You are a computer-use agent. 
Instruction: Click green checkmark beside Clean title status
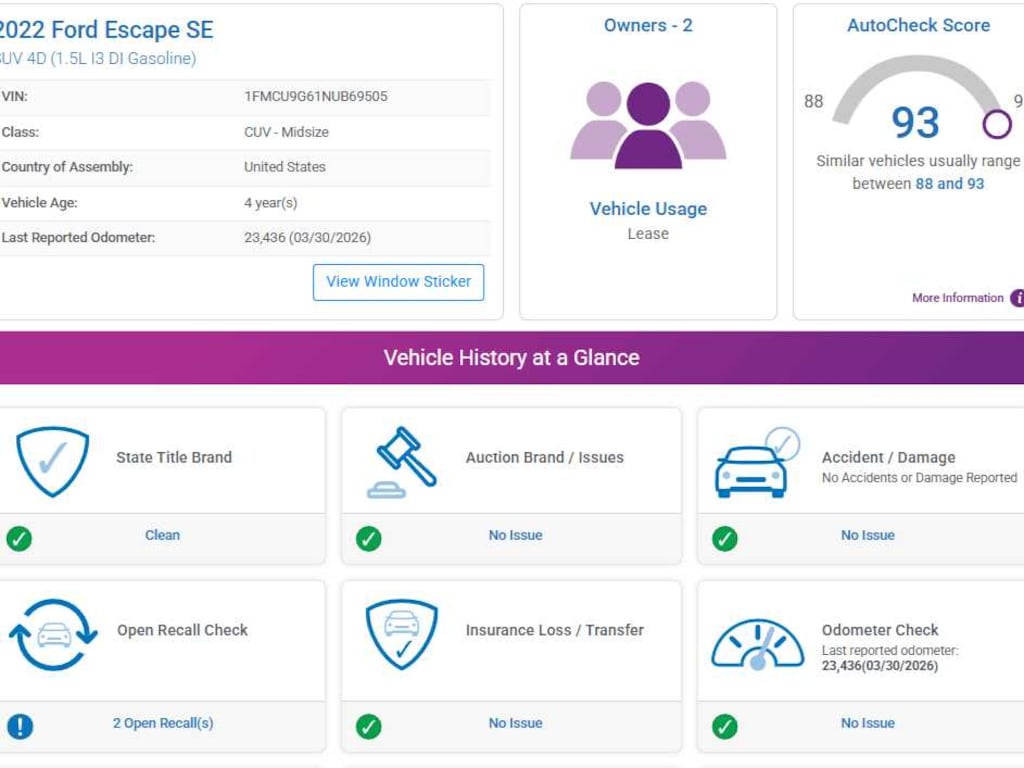click(x=19, y=538)
